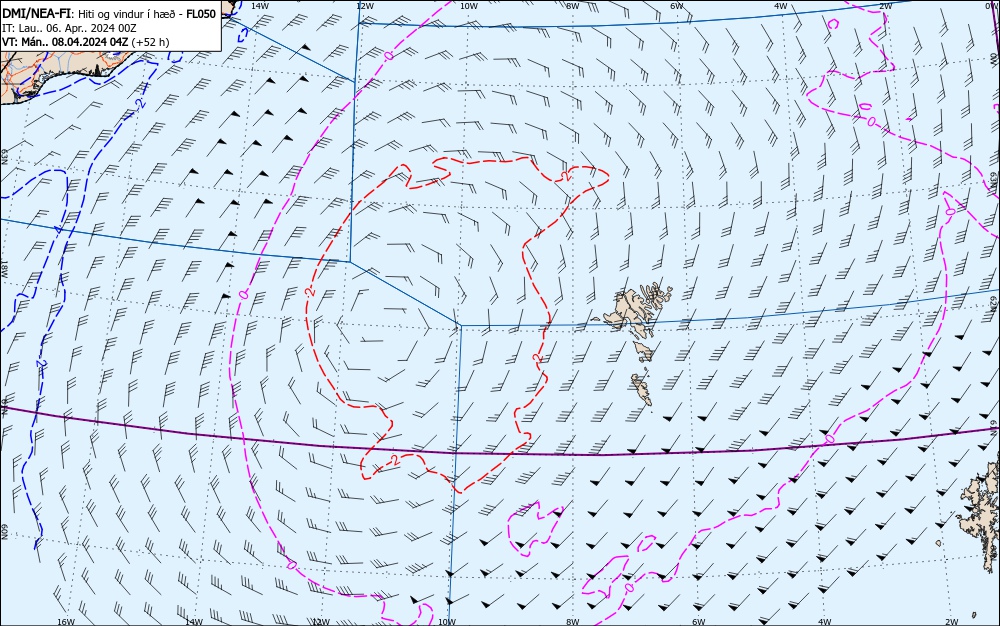1000x626 pixels.
Task: Click the '4W' longitude label along the top edge
Action: (x=781, y=5)
